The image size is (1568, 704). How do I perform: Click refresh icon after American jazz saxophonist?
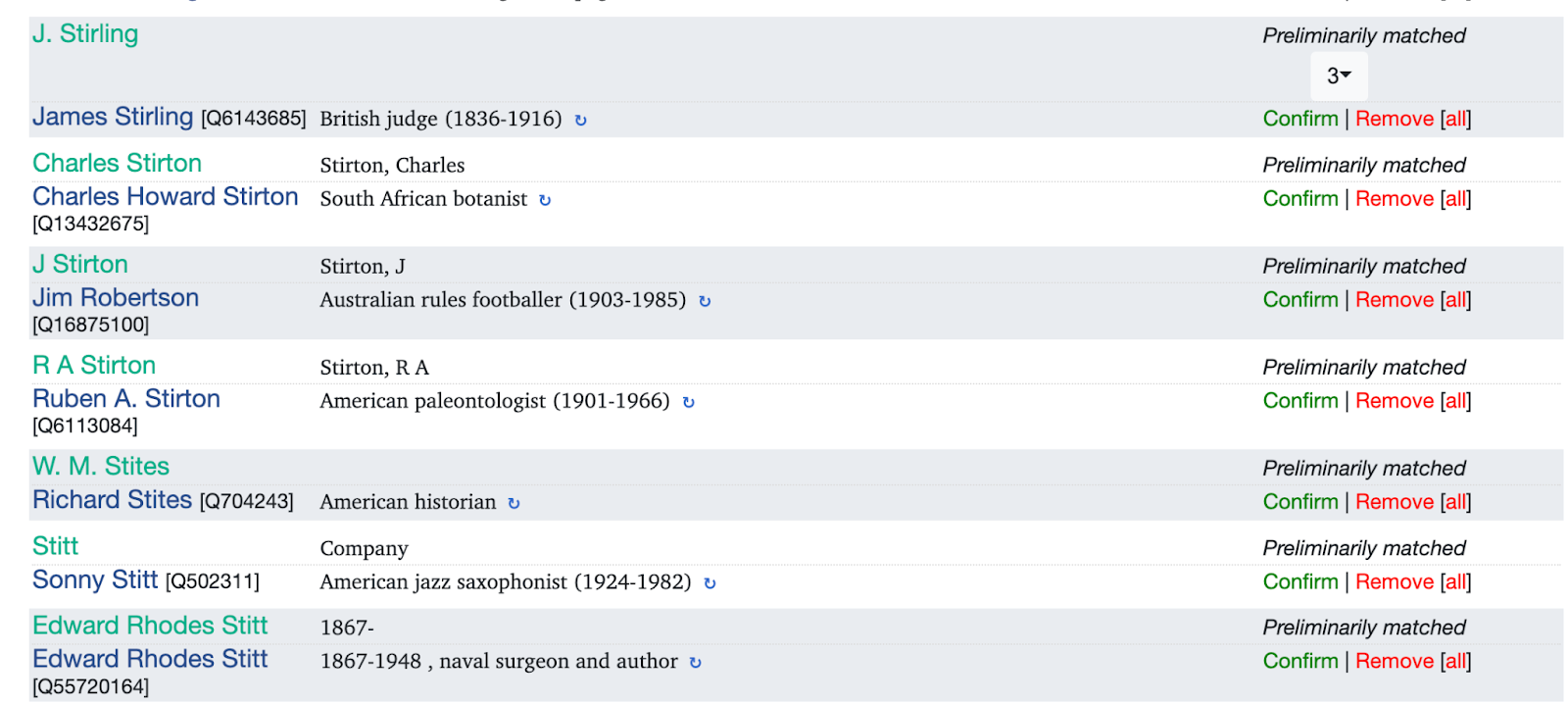(x=710, y=584)
